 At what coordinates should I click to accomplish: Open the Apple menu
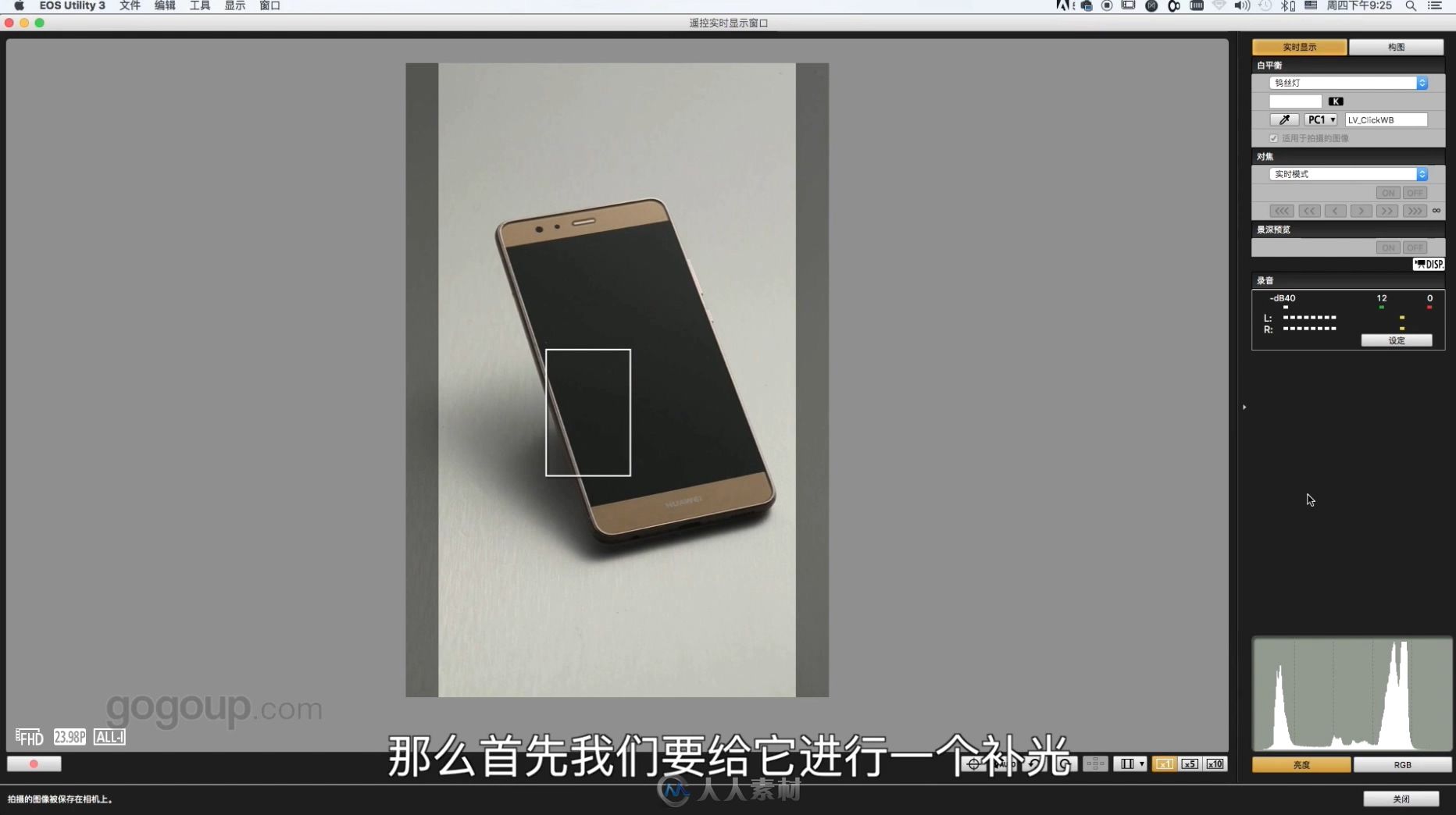pyautogui.click(x=19, y=5)
